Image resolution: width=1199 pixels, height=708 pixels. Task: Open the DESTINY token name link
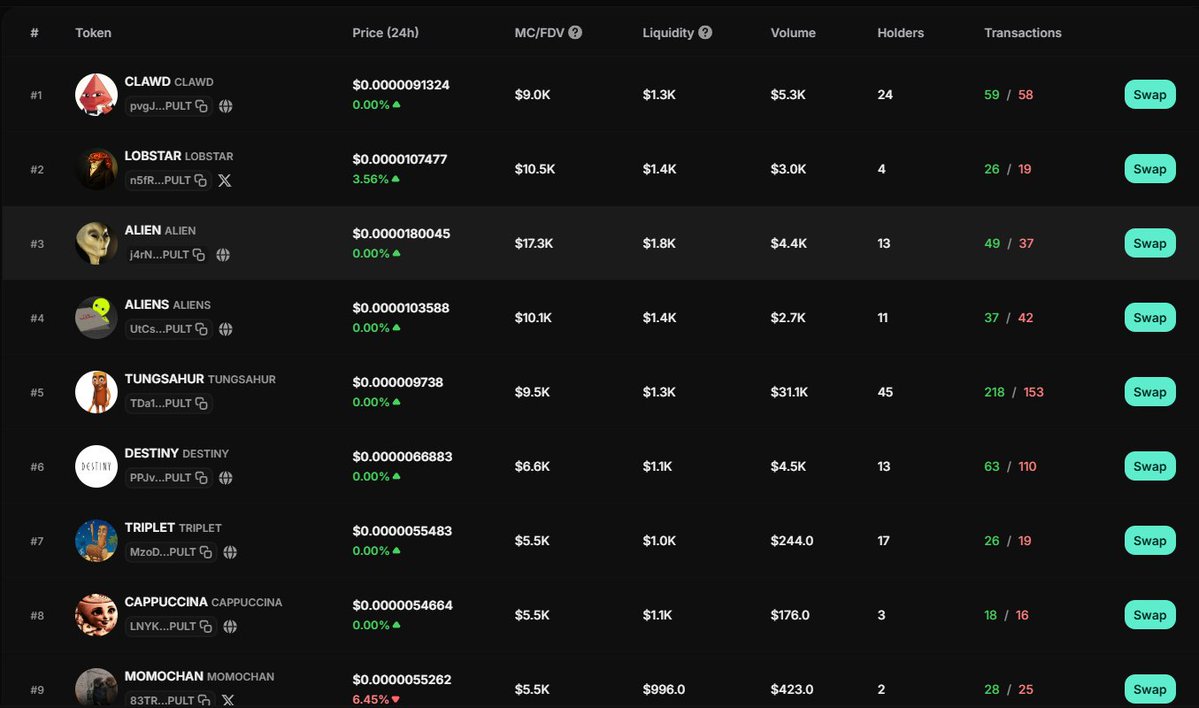pos(151,453)
